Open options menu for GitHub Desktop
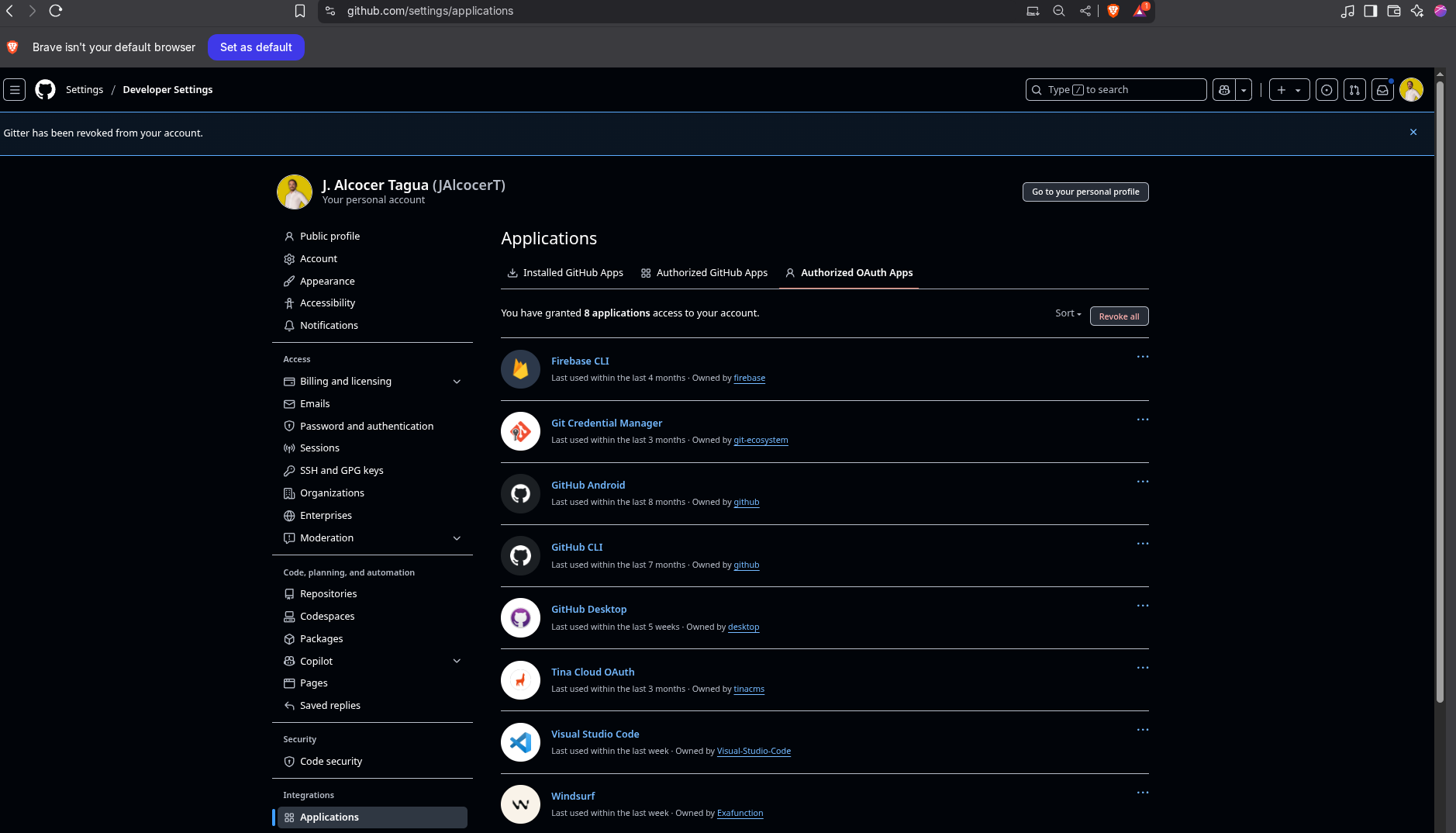The image size is (1456, 833). [x=1143, y=606]
